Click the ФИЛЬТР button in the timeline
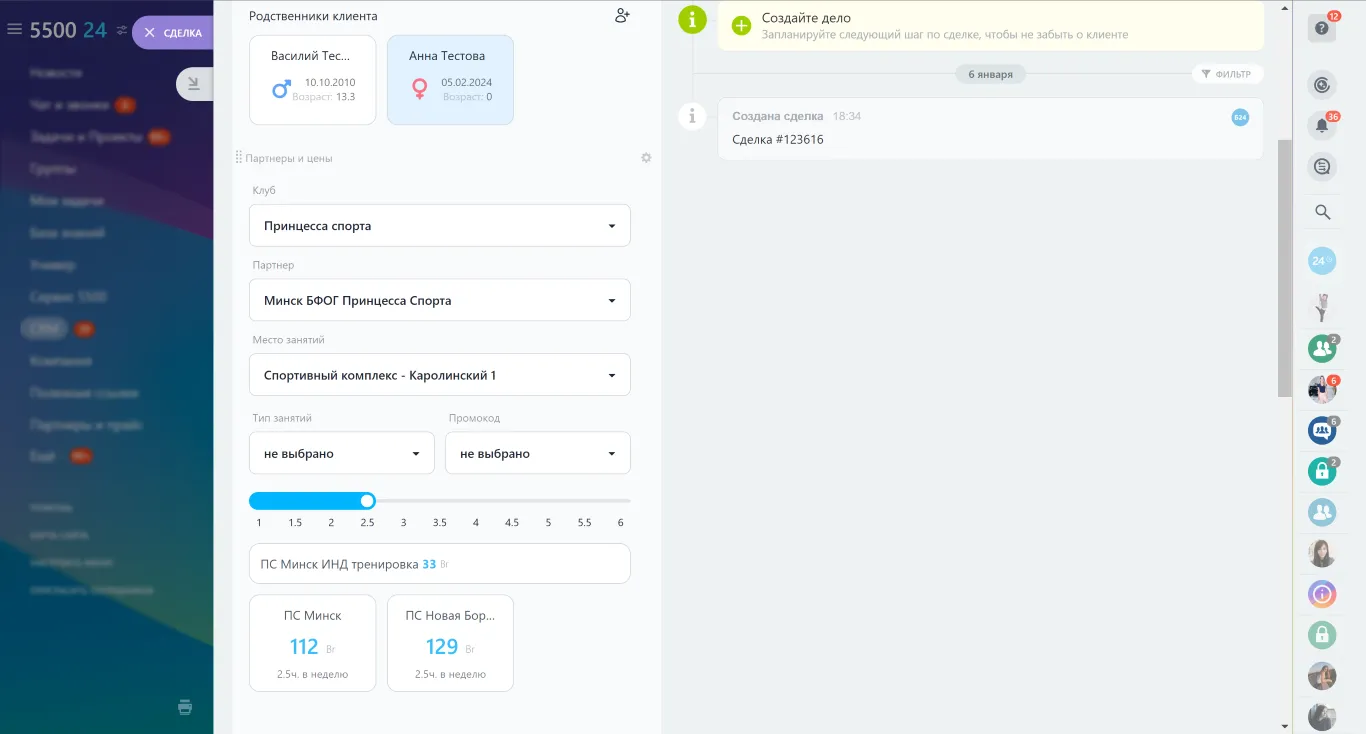Viewport: 1366px width, 734px height. (1227, 74)
